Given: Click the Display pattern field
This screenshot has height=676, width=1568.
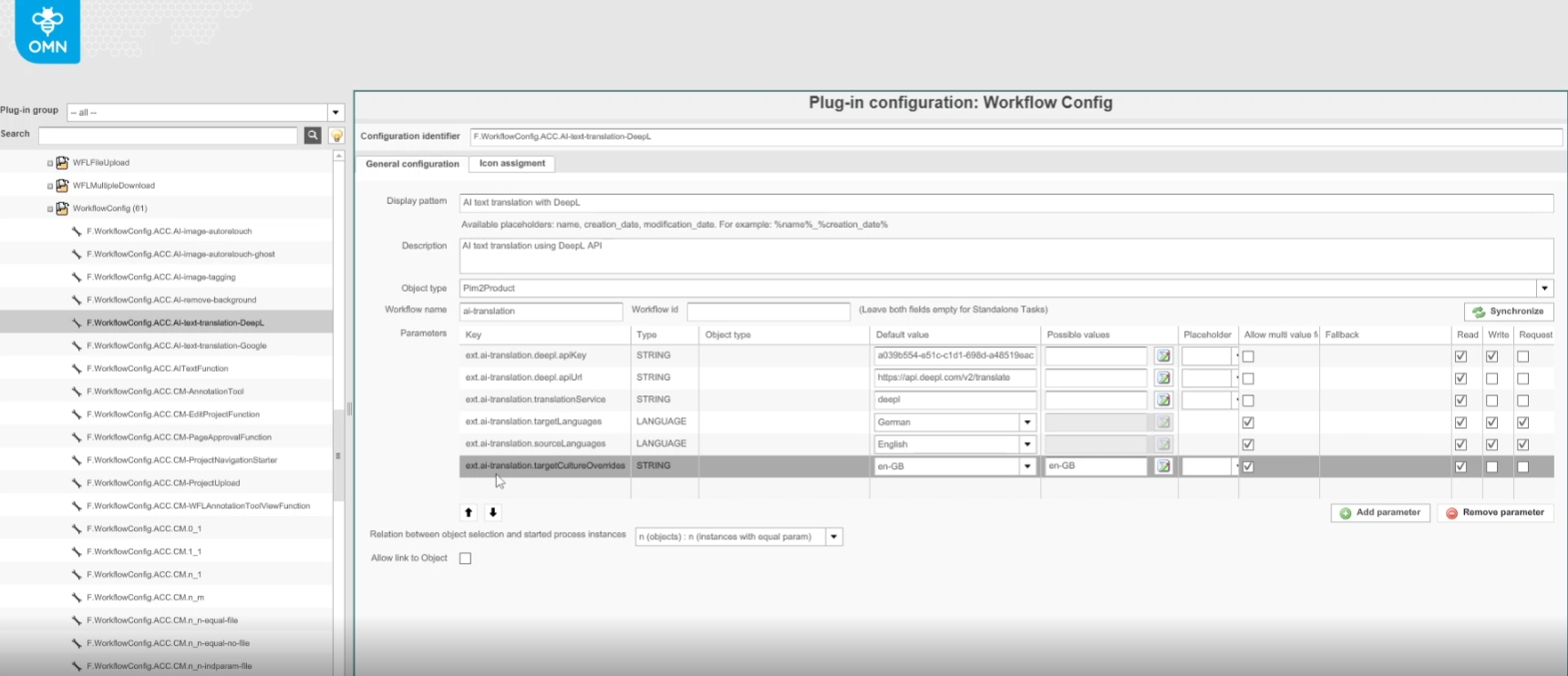Looking at the screenshot, I should coord(1006,203).
